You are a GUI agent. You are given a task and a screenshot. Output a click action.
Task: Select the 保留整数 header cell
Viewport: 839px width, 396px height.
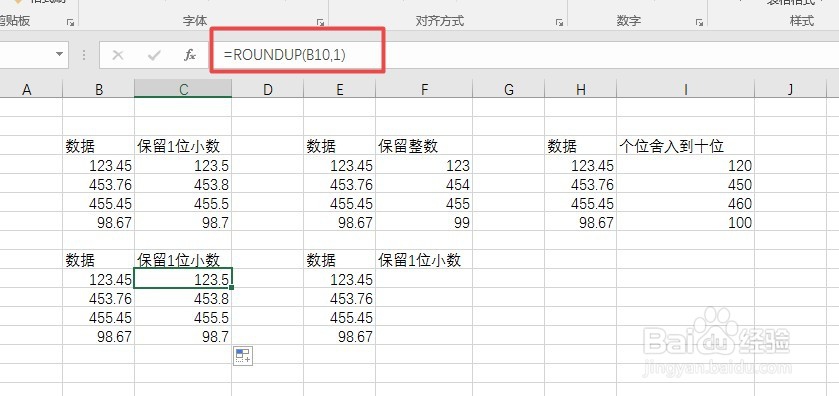pos(424,146)
